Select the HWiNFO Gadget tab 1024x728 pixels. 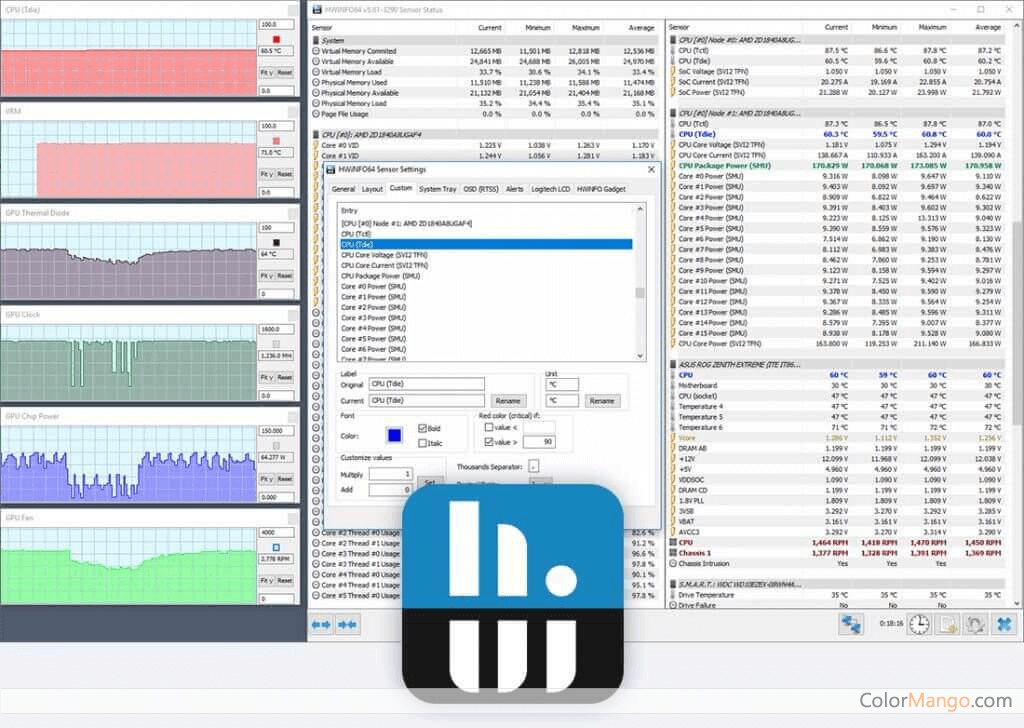coord(601,189)
